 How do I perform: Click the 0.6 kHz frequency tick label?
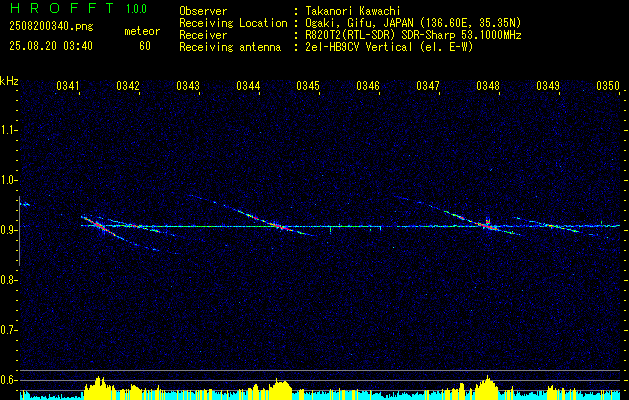click(8, 380)
